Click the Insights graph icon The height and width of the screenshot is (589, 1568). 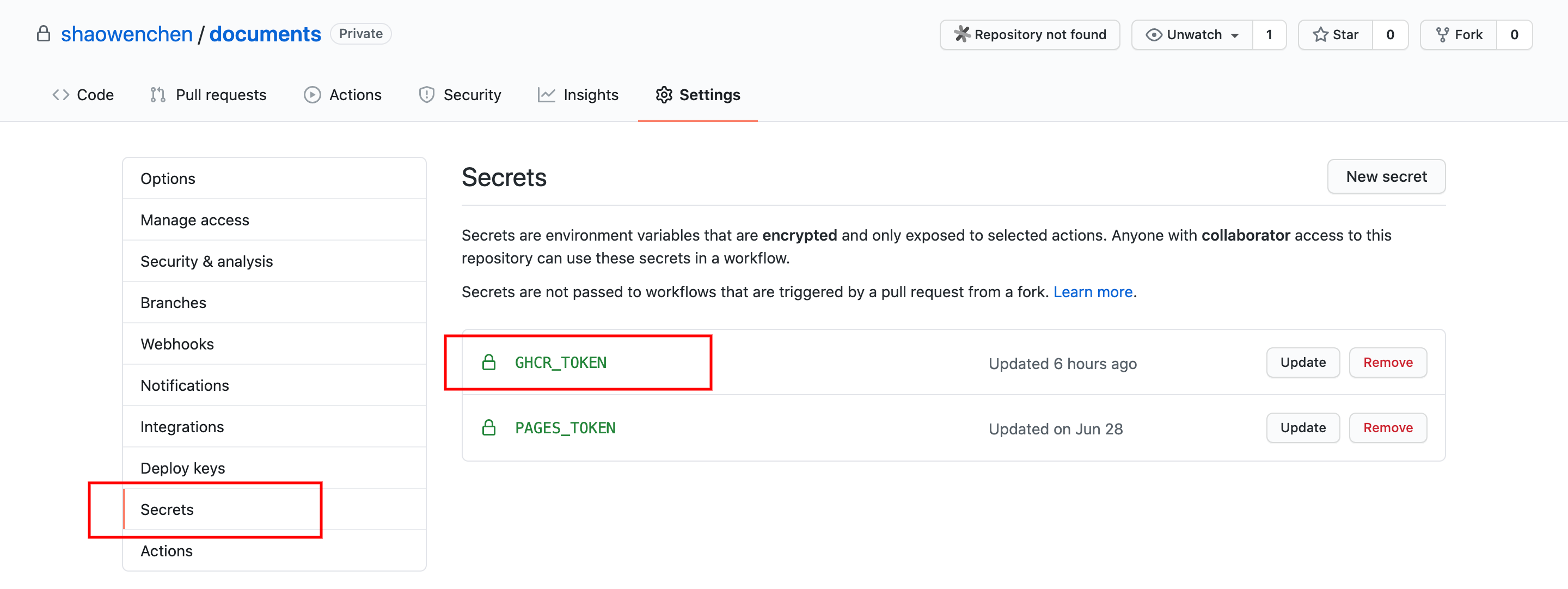[x=546, y=95]
